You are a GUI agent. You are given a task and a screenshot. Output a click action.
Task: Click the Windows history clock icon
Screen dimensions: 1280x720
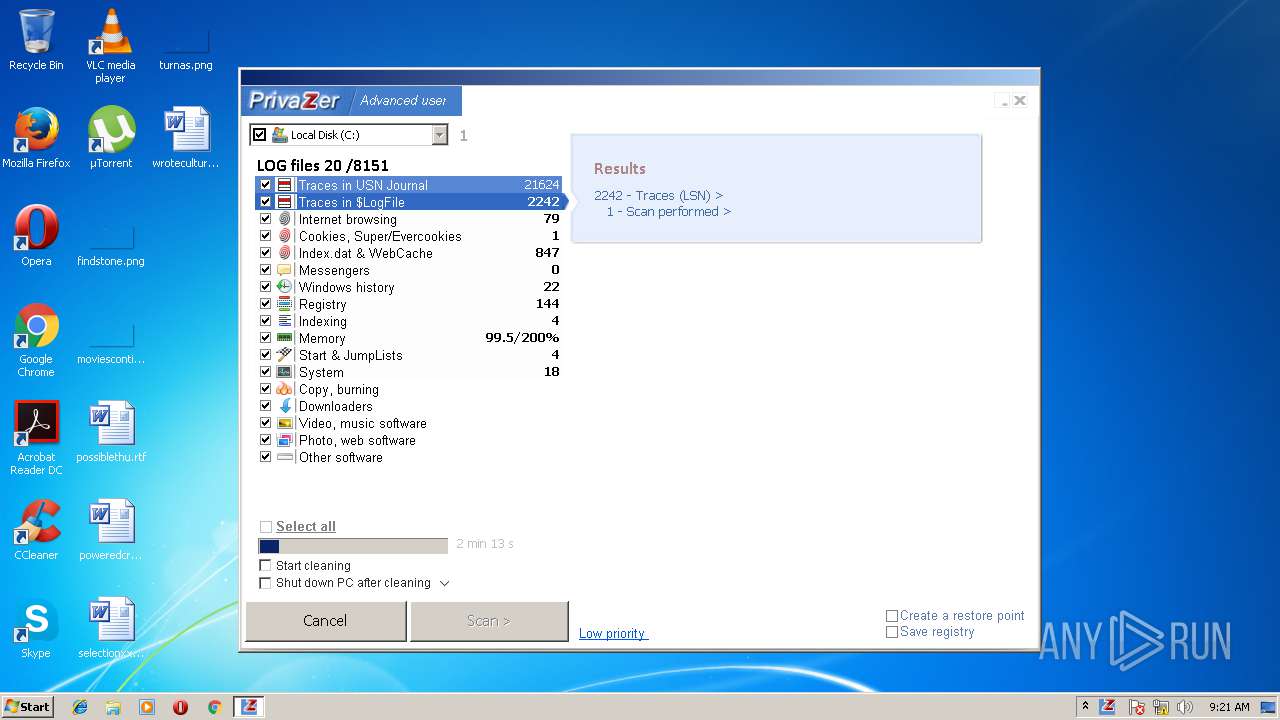coord(285,287)
